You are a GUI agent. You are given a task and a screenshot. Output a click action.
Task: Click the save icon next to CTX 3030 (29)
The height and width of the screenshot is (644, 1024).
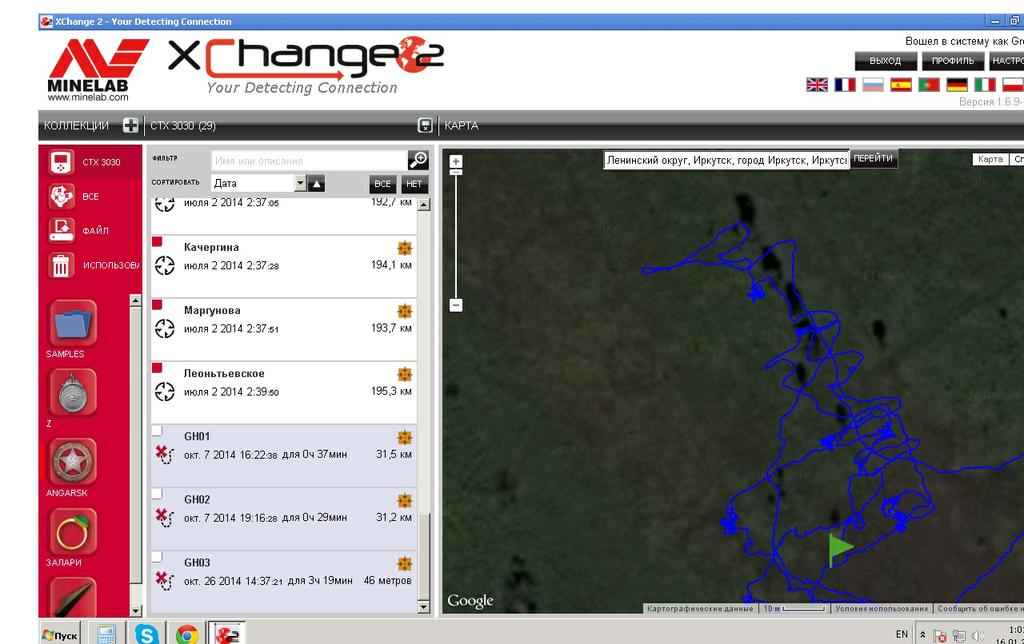pos(425,125)
